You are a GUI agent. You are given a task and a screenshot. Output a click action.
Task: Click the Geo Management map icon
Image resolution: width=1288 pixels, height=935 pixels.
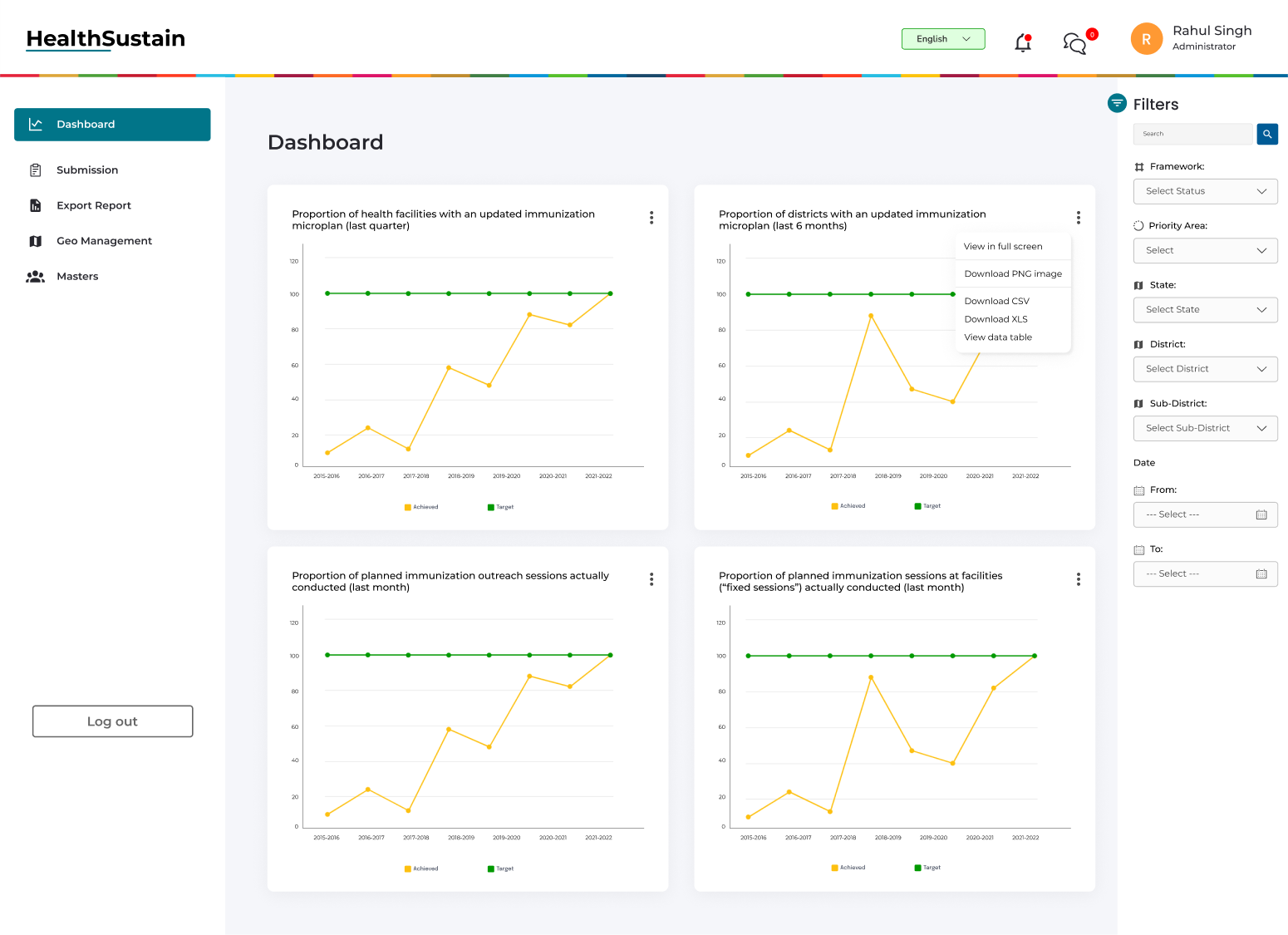[x=35, y=241]
